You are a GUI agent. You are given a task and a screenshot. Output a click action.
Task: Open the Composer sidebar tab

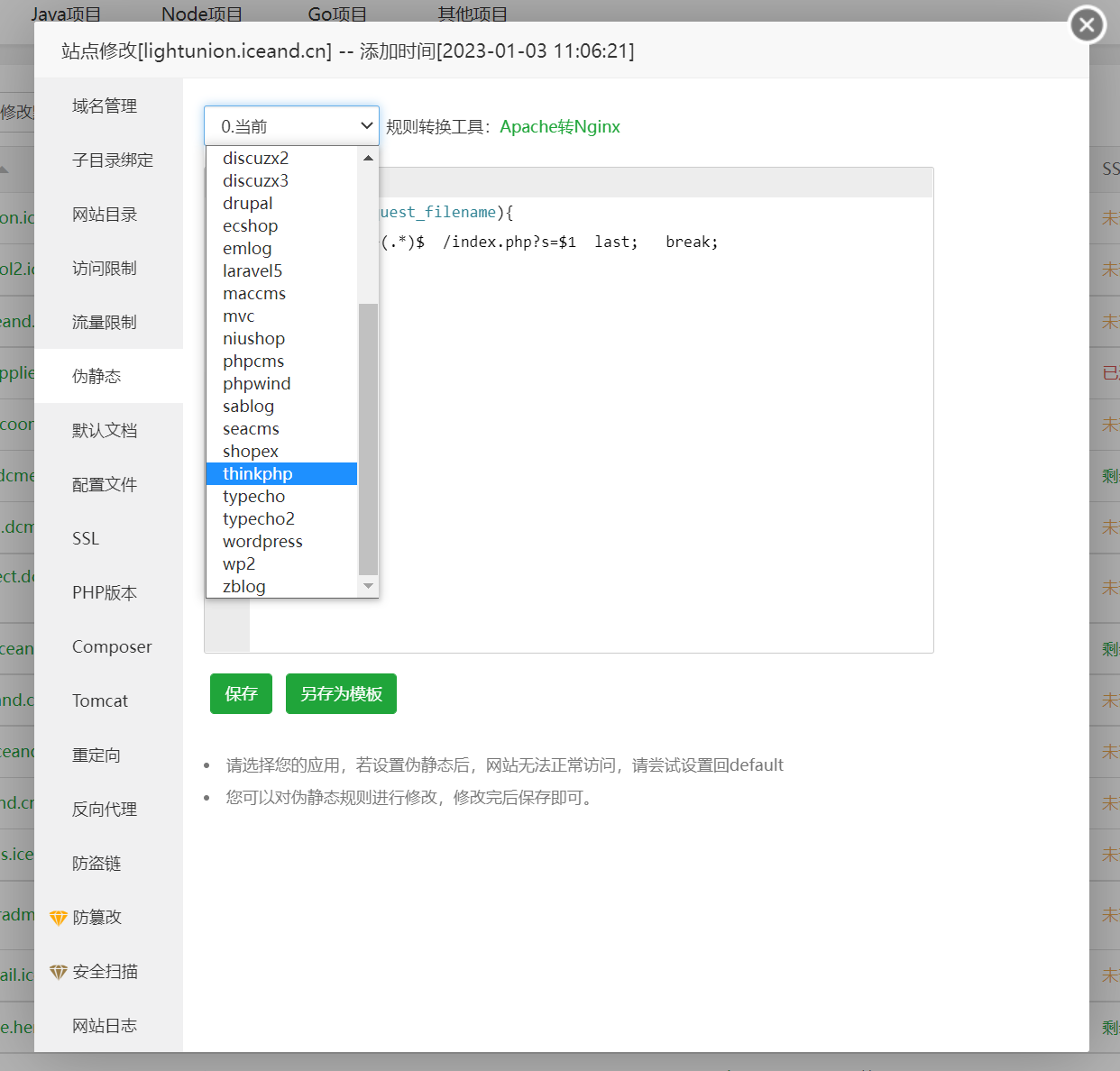point(112,647)
